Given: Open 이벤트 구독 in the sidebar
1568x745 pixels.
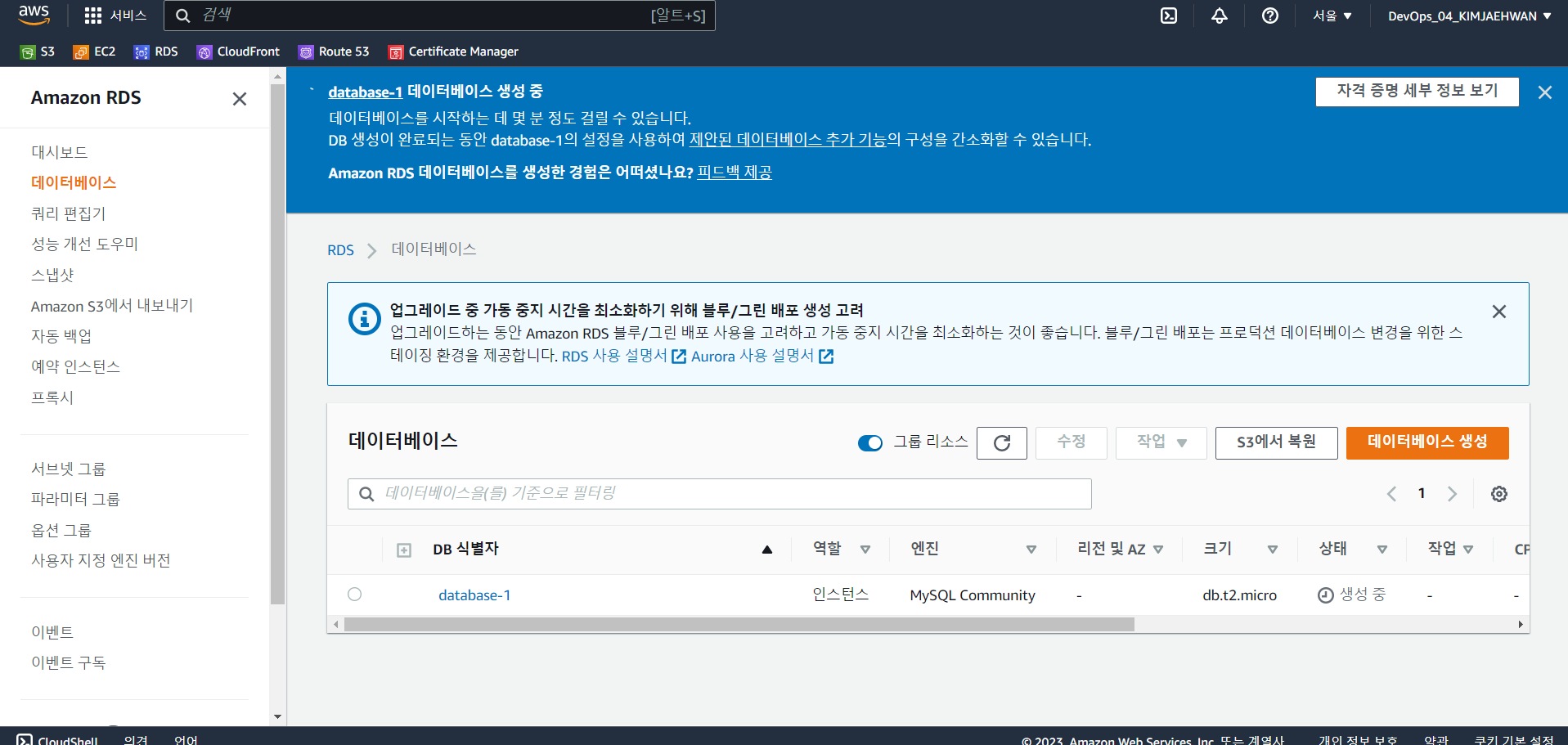Looking at the screenshot, I should 69,662.
